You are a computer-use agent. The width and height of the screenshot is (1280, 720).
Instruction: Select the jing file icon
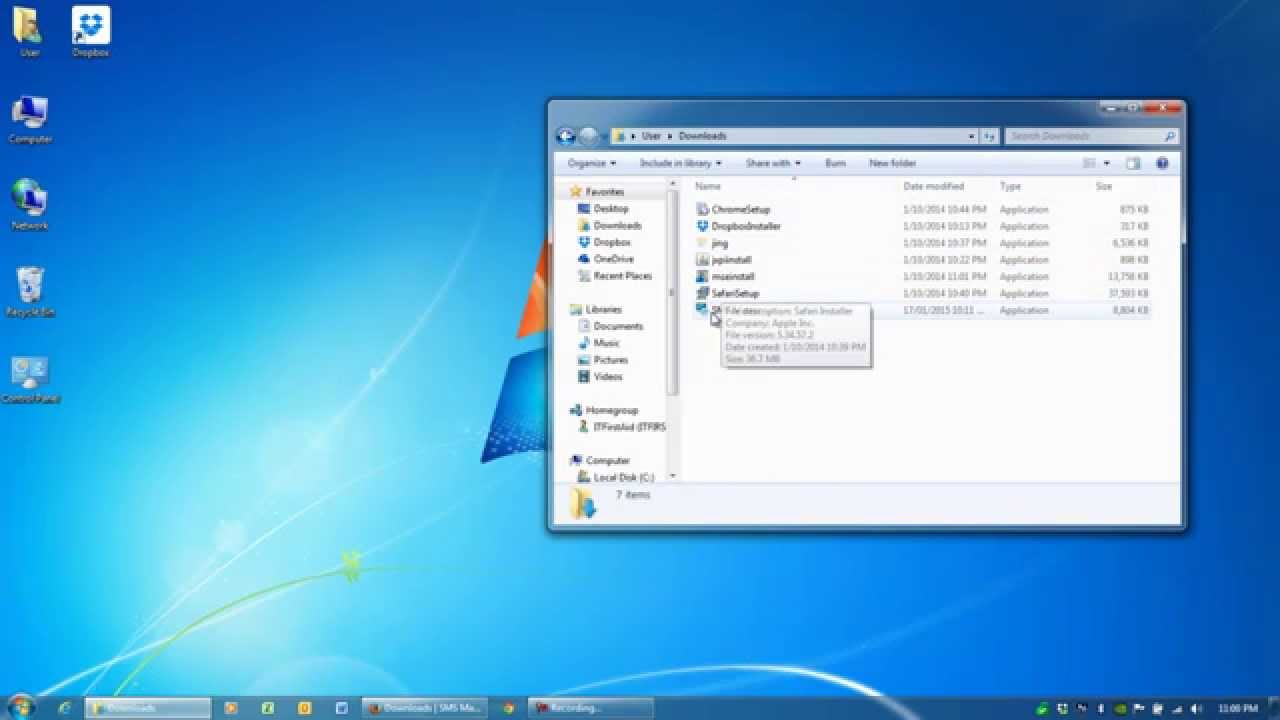pyautogui.click(x=702, y=243)
